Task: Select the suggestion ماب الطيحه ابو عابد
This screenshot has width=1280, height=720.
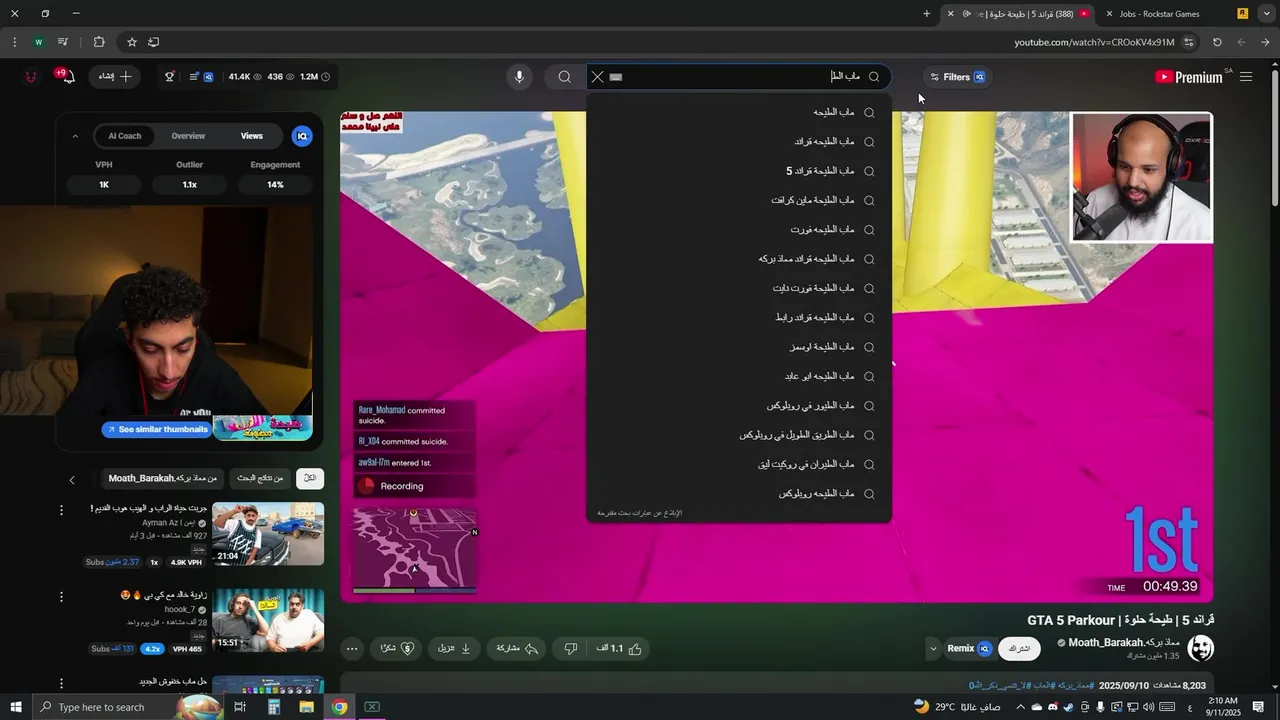Action: [739, 376]
